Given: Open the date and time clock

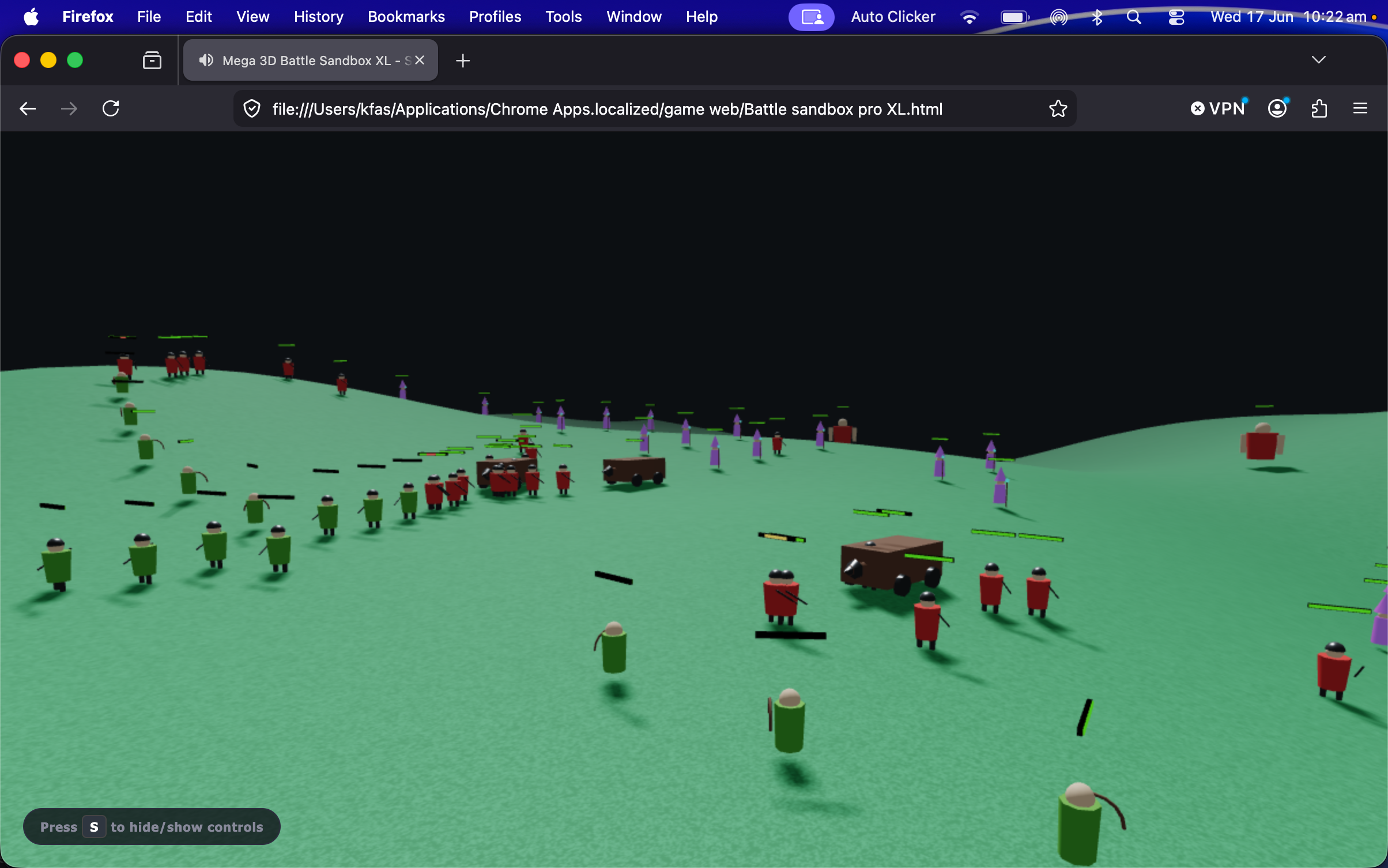Looking at the screenshot, I should coord(1288,17).
